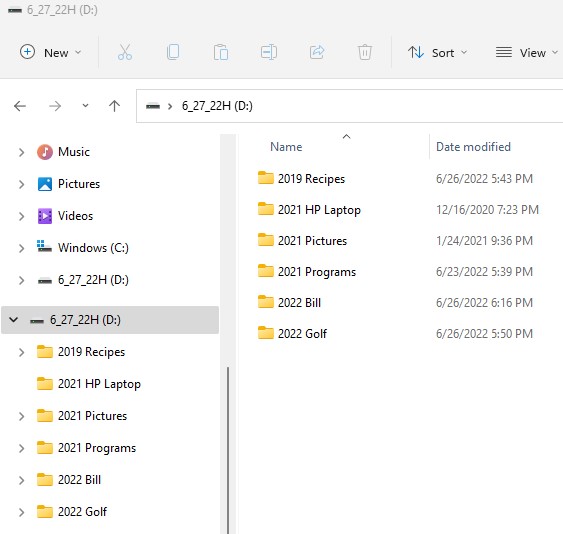Click the Share icon in toolbar
Viewport: 563px width, 534px height.
point(317,52)
